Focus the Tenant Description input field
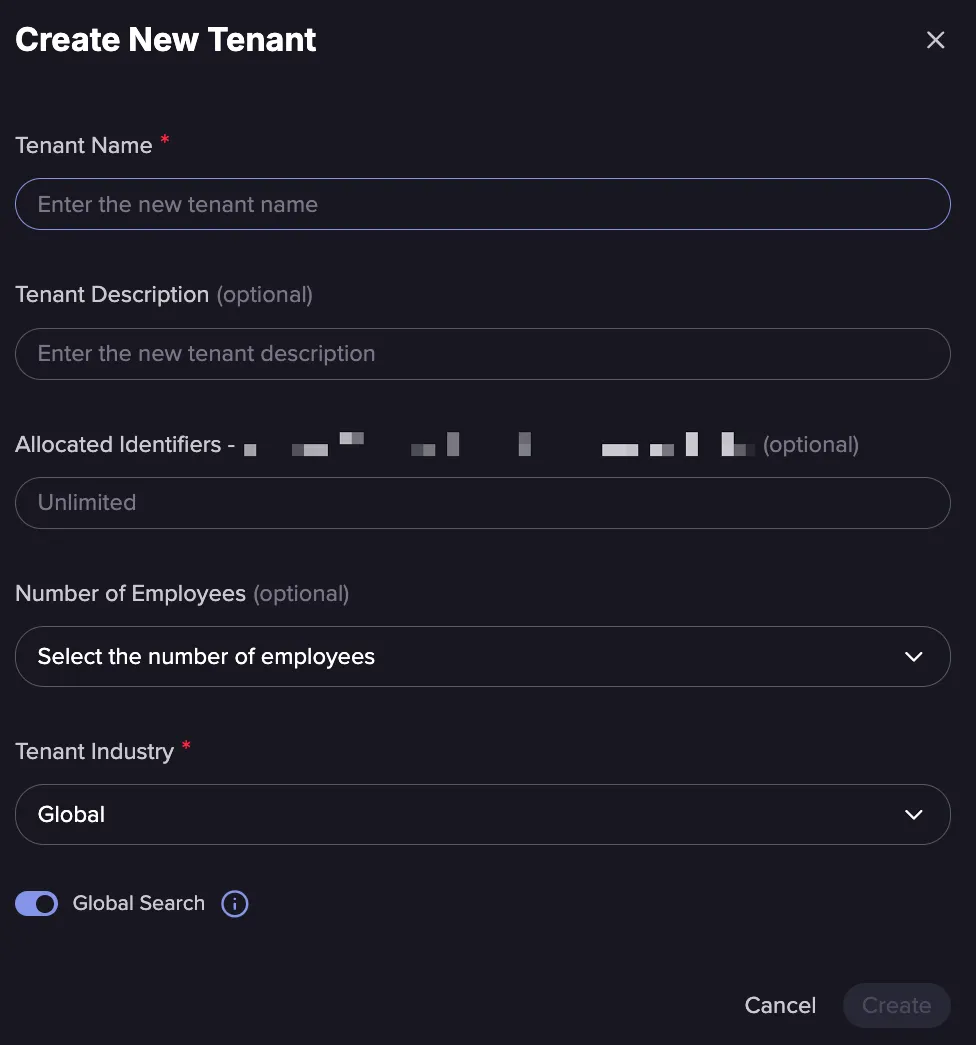976x1045 pixels. tap(483, 354)
